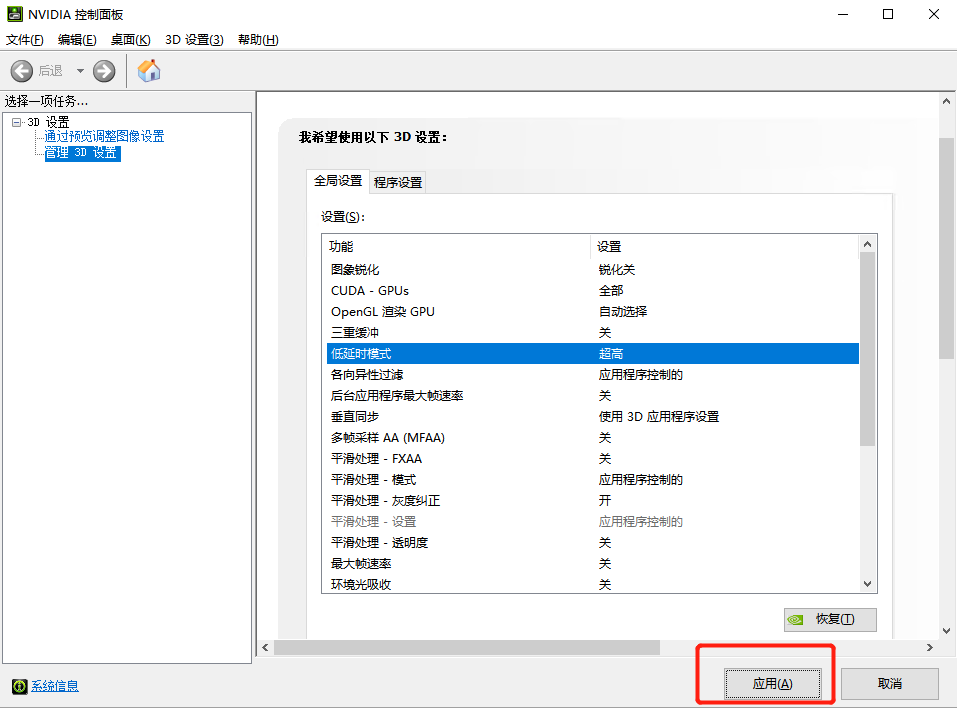The height and width of the screenshot is (709, 957).
Task: Open the back history dropdown arrow
Action: click(80, 71)
